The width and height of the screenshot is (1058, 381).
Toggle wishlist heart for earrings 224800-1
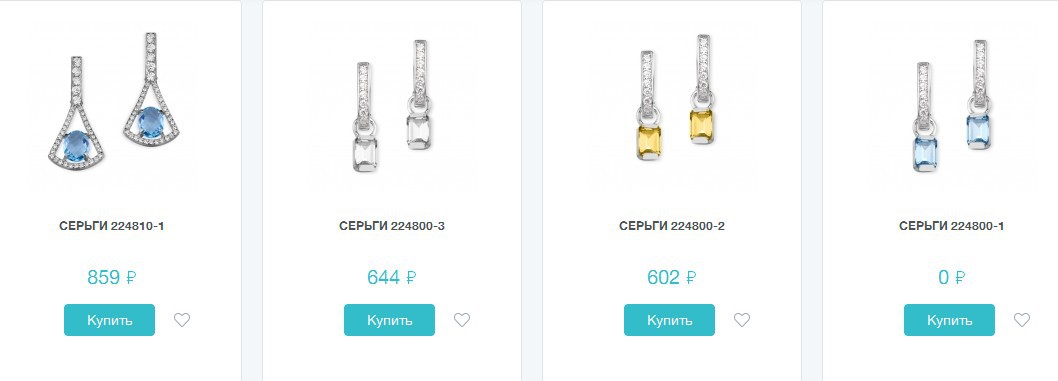1022,320
